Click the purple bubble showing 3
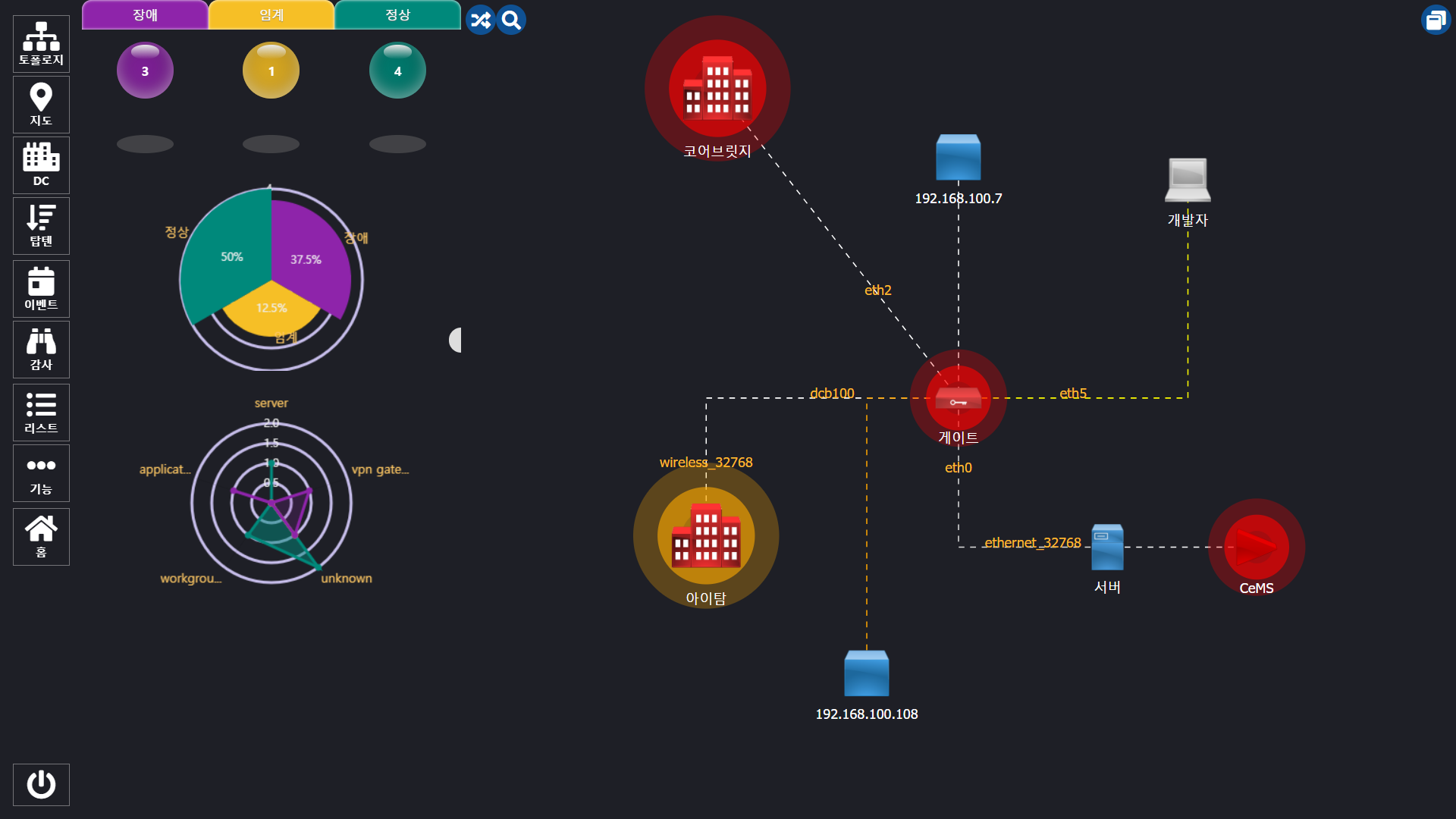Screen dimensions: 1456x819 145,71
